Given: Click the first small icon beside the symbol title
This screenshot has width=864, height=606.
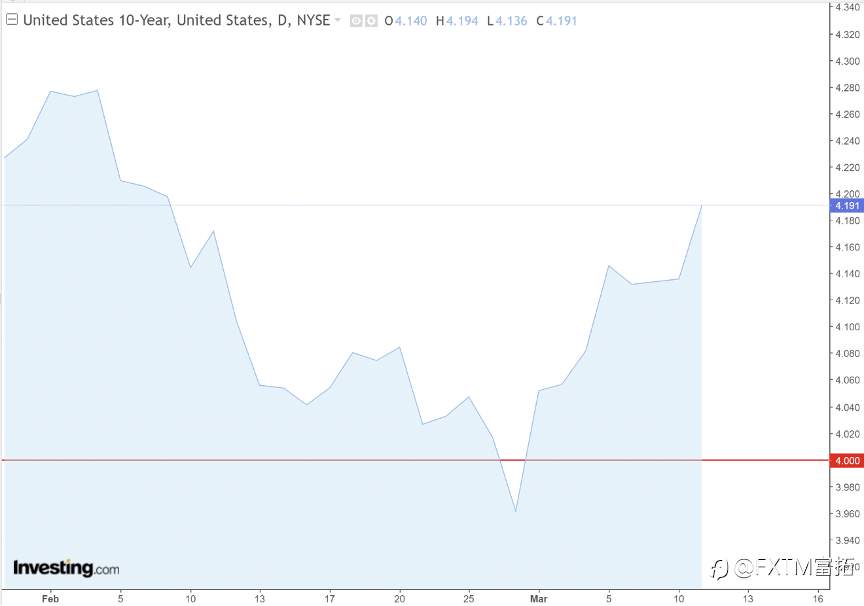Looking at the screenshot, I should click(356, 20).
